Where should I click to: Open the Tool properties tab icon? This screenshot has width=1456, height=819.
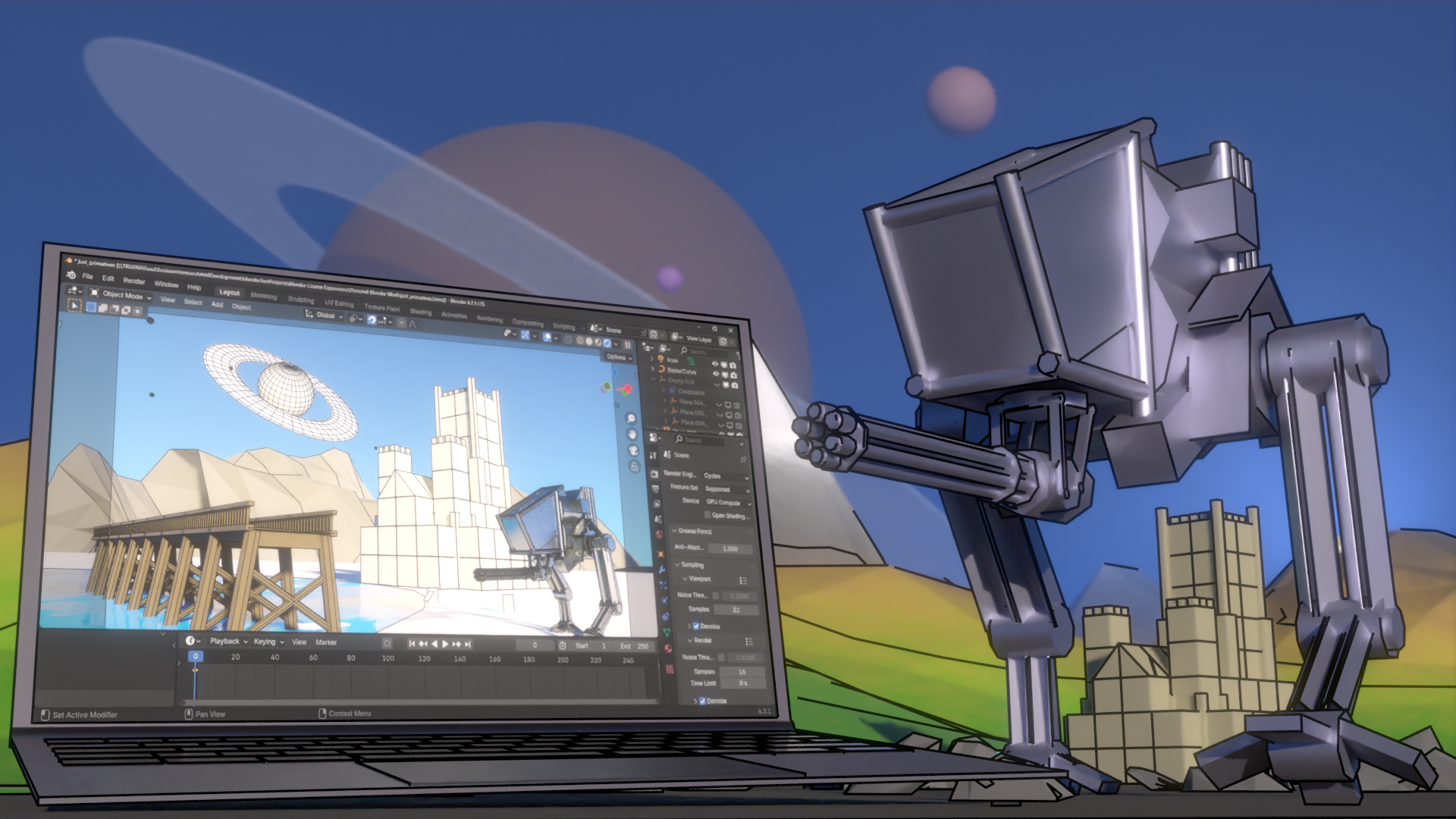pyautogui.click(x=652, y=455)
